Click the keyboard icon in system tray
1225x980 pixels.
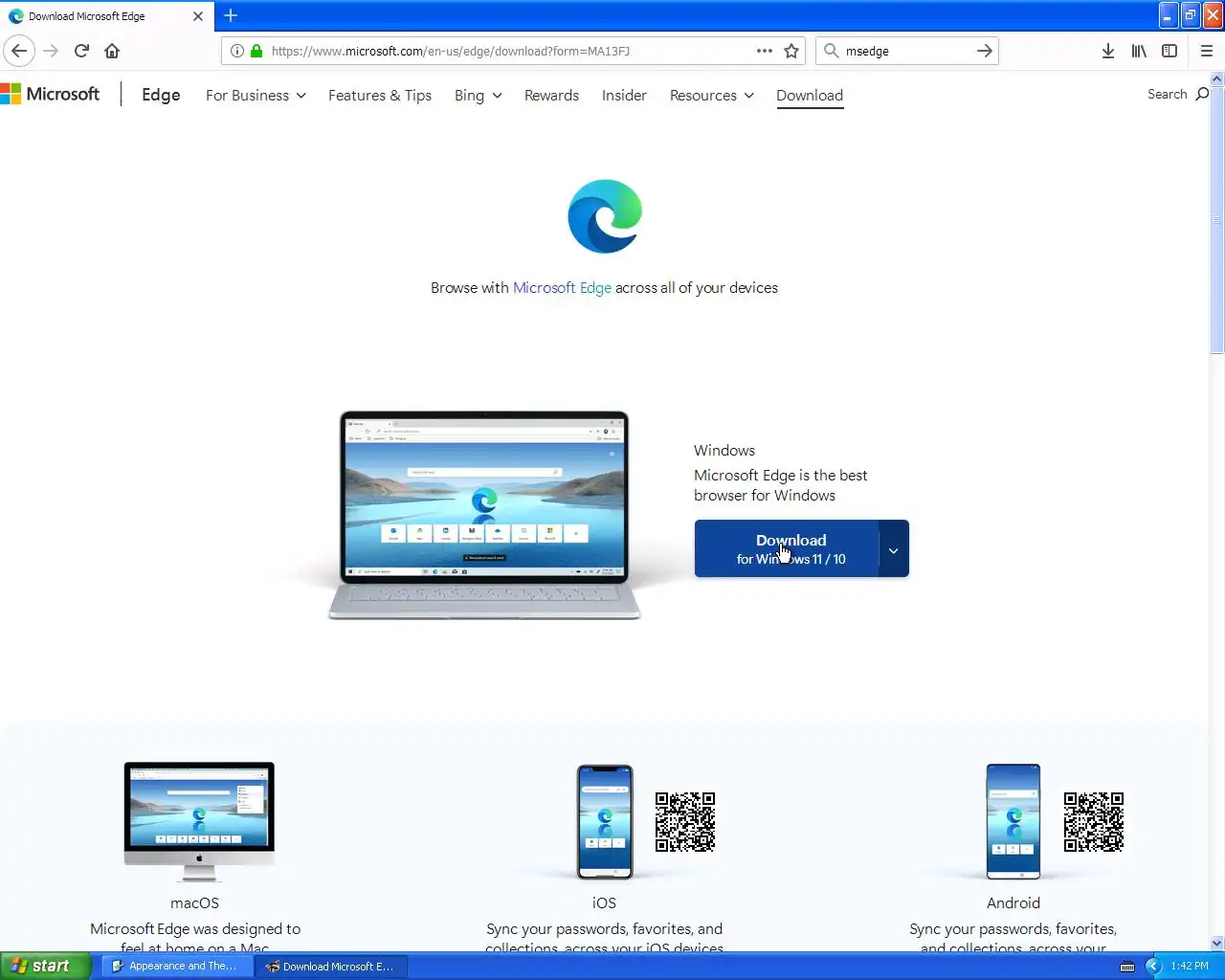coord(1127,967)
